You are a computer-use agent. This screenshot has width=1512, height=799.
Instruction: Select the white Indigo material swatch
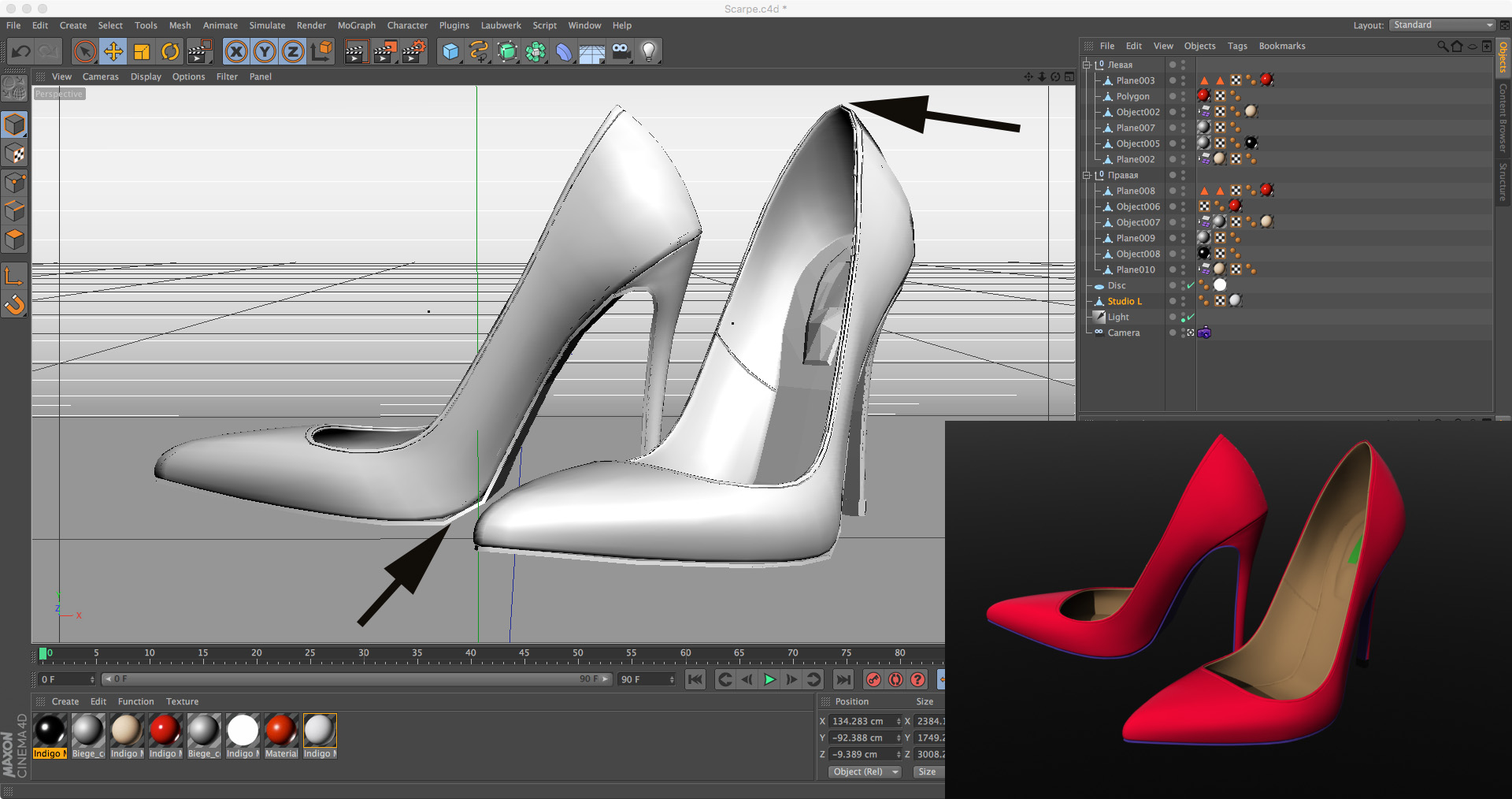[243, 730]
